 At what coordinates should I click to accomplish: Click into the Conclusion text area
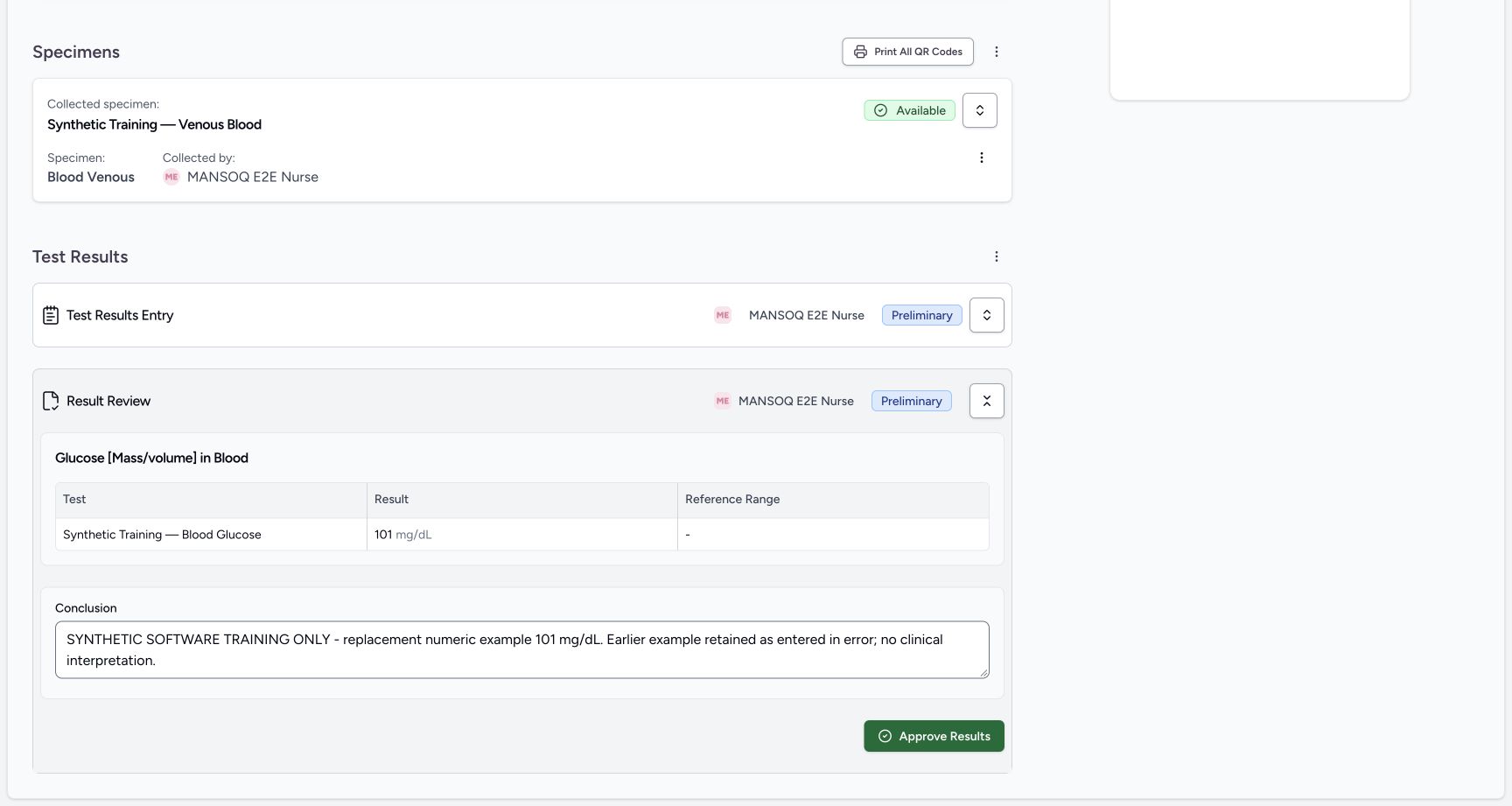coord(522,650)
